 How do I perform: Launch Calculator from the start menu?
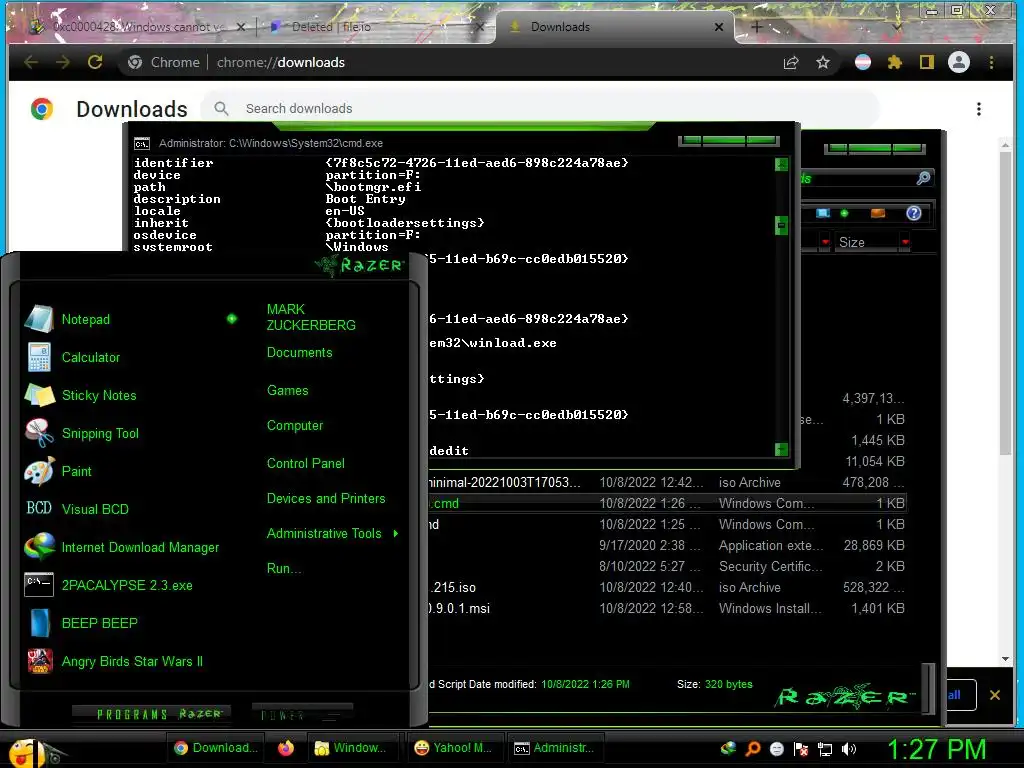91,357
